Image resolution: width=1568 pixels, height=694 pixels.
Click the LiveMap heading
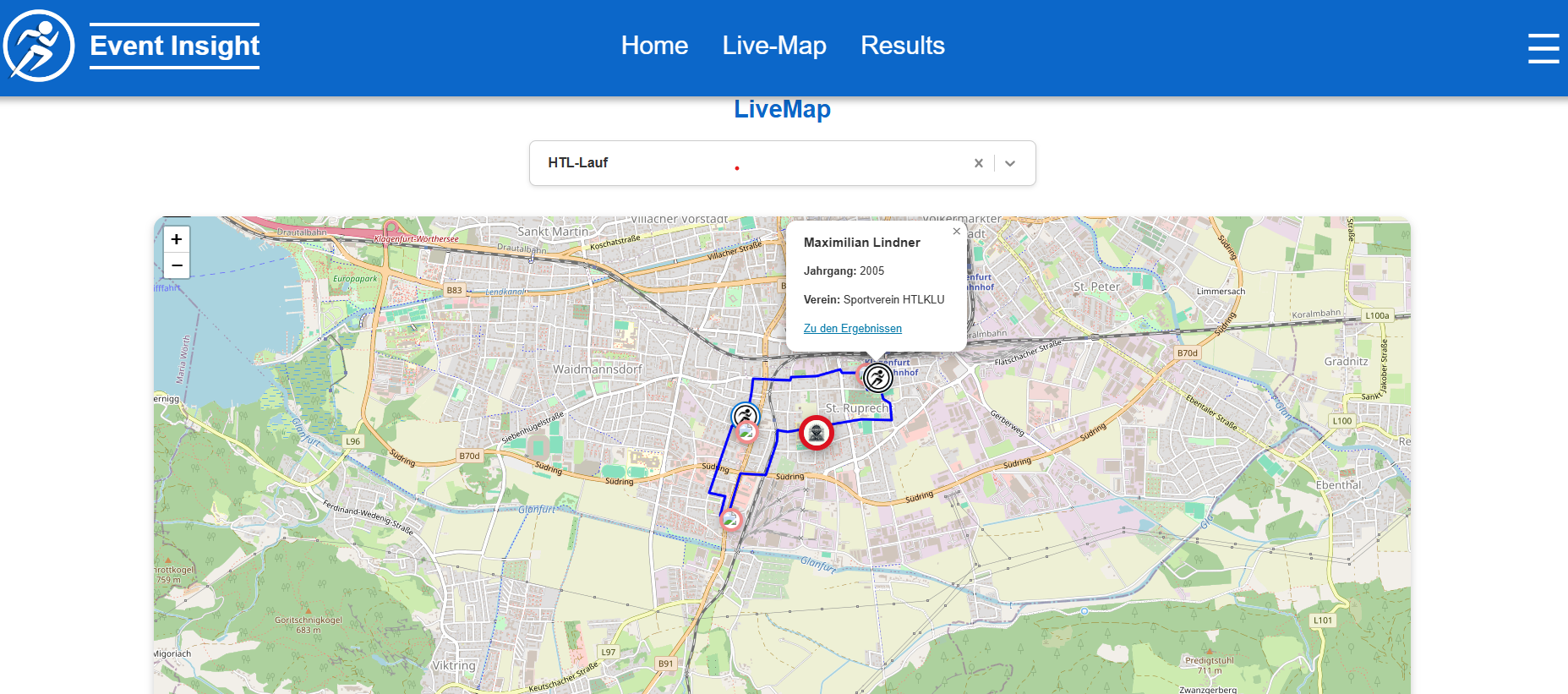point(783,109)
